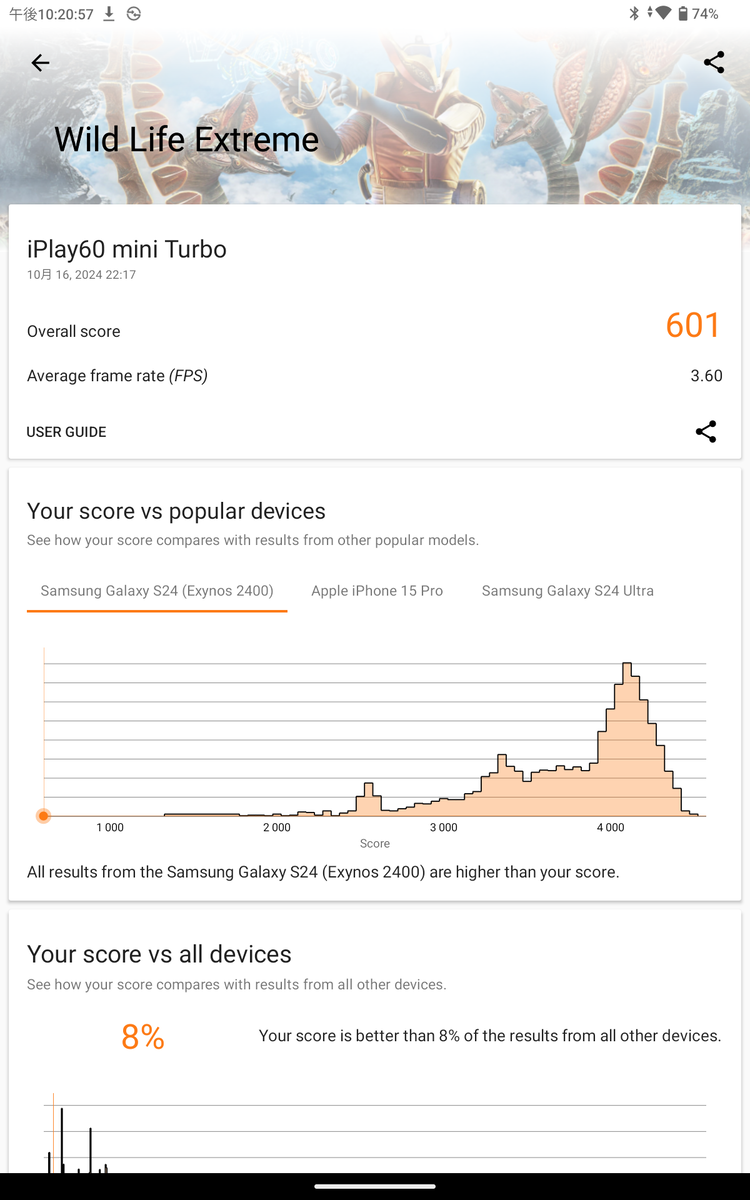Switch to the Samsung Galaxy S24 Ultra tab
Screen dimensions: 750x1200
pyautogui.click(x=568, y=591)
